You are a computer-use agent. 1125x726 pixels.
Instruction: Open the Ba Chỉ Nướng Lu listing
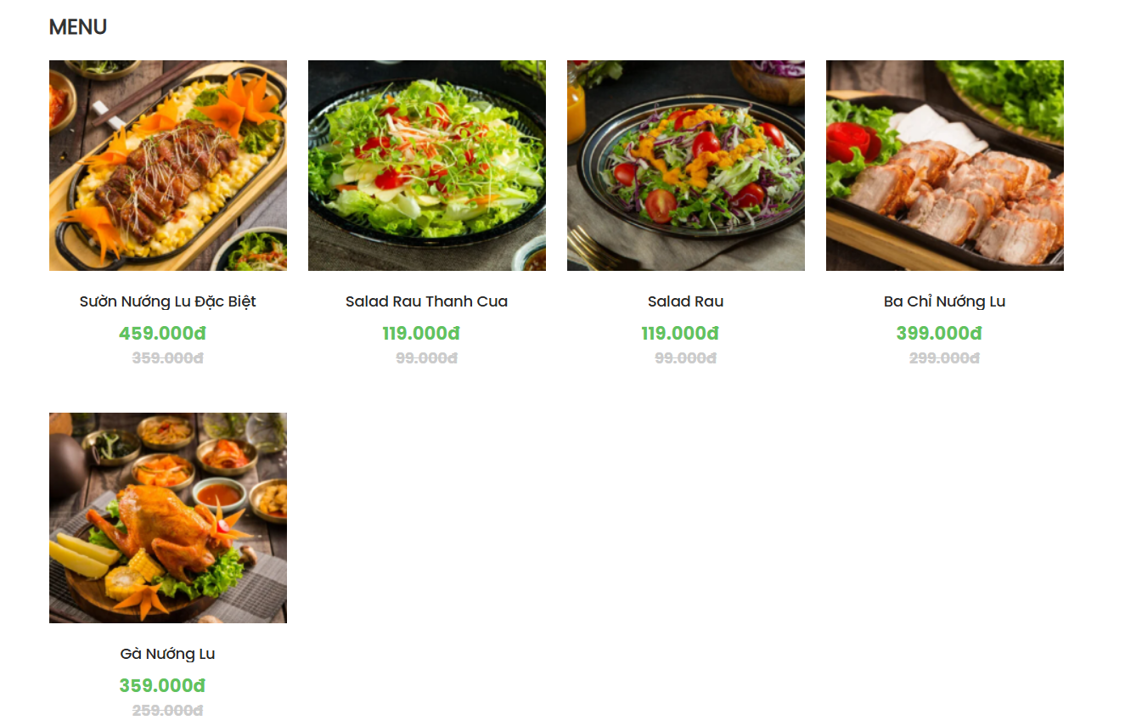coord(943,301)
